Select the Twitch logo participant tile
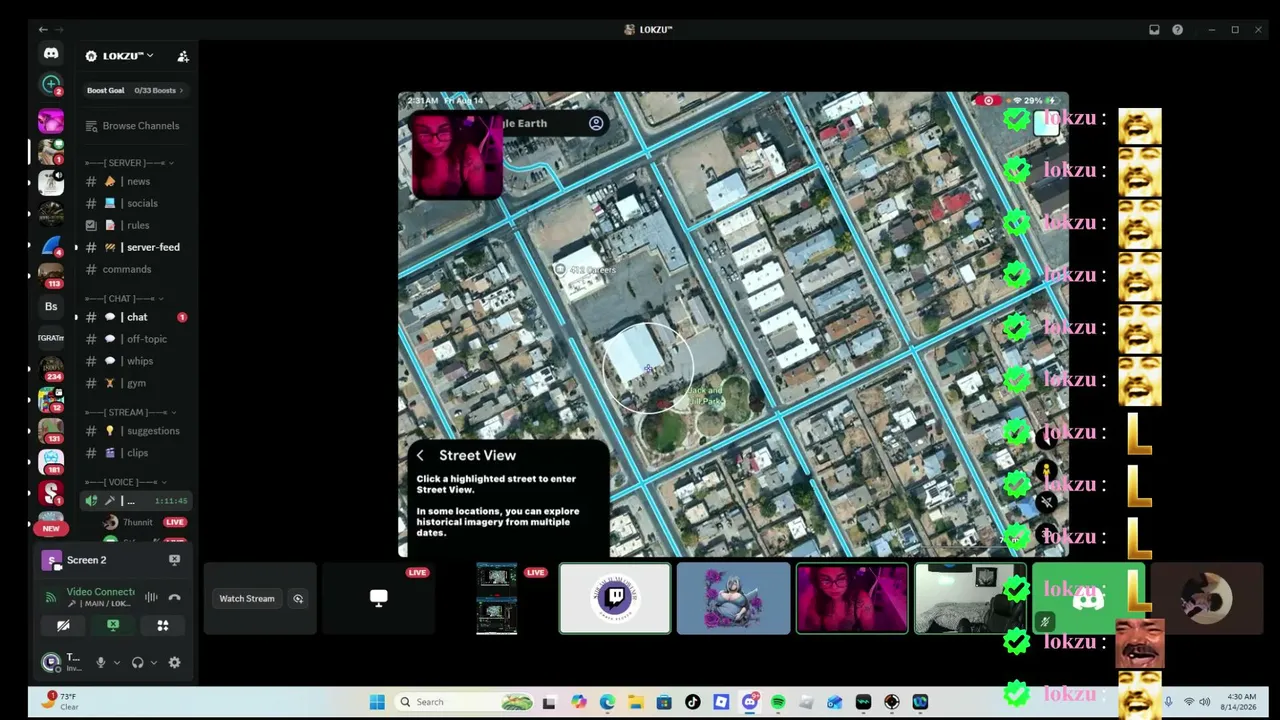1280x720 pixels. coord(615,599)
